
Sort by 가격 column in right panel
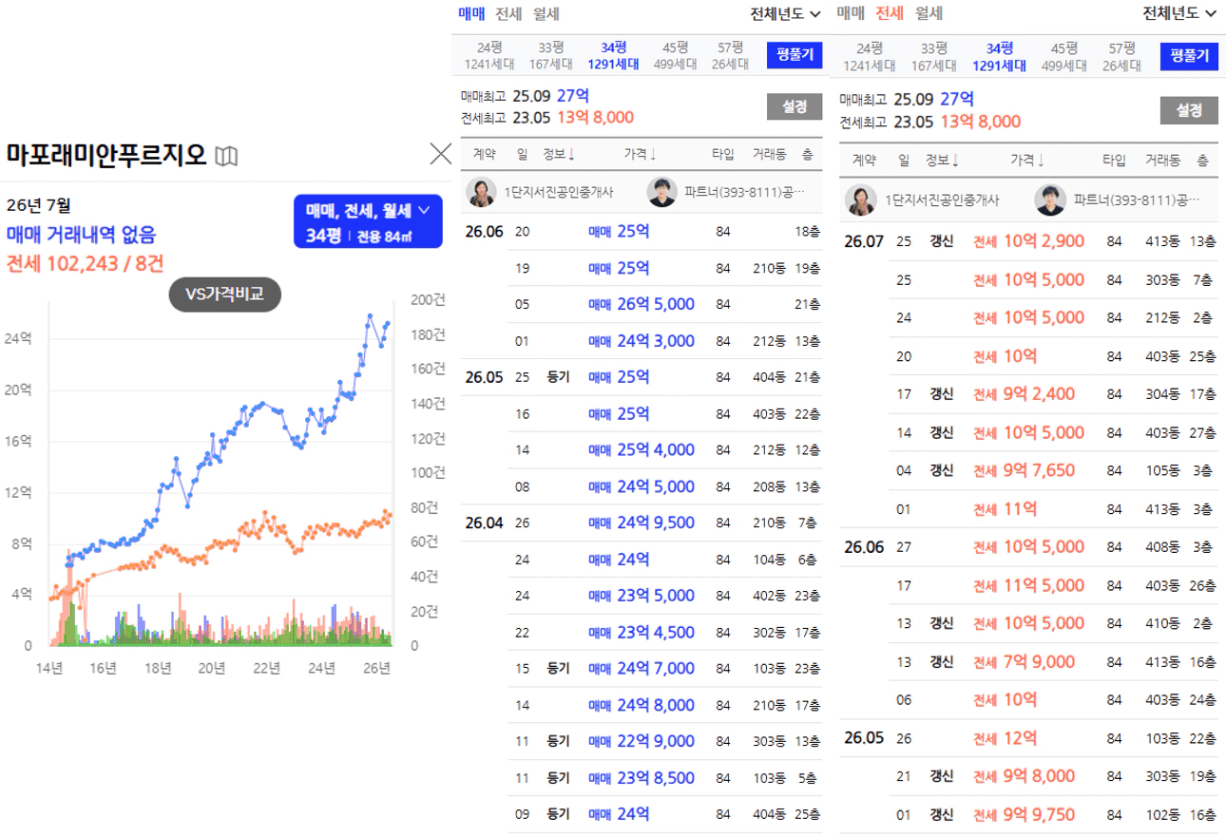[1029, 160]
